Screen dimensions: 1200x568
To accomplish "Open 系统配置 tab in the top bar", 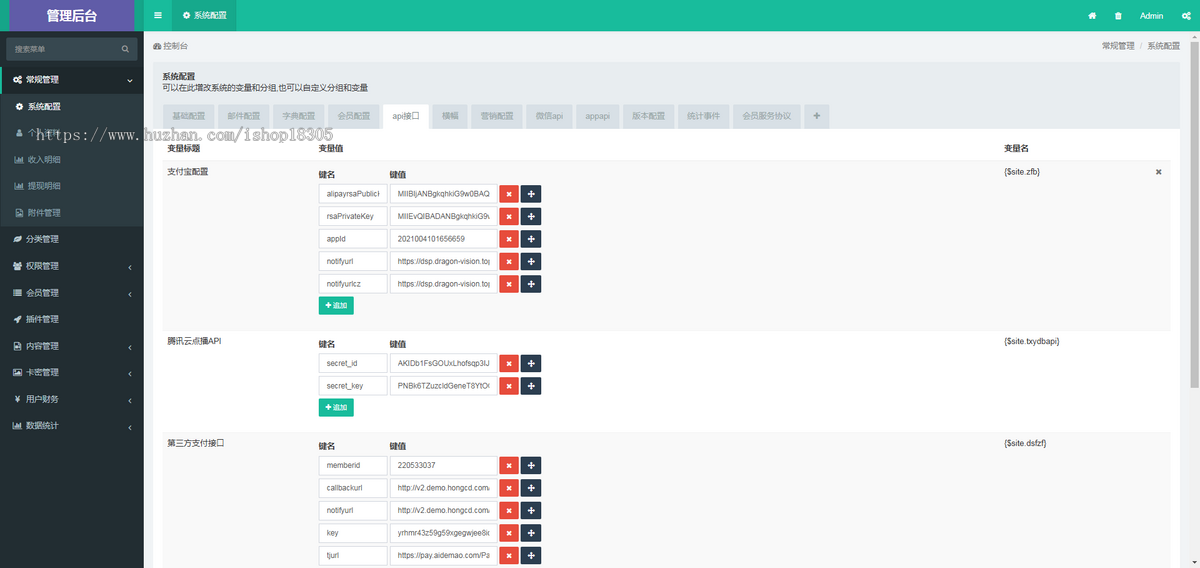I will coord(204,16).
